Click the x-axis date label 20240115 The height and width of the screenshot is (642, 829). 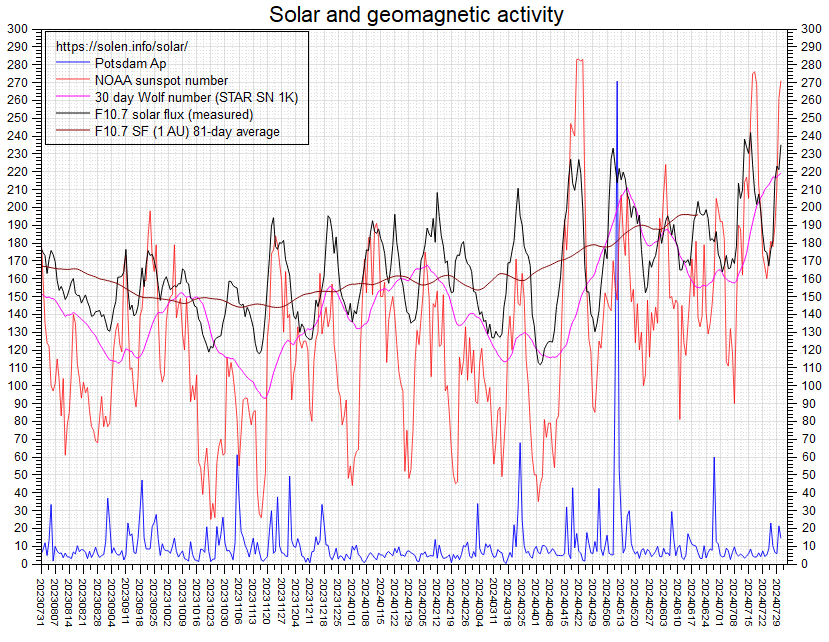pos(380,602)
